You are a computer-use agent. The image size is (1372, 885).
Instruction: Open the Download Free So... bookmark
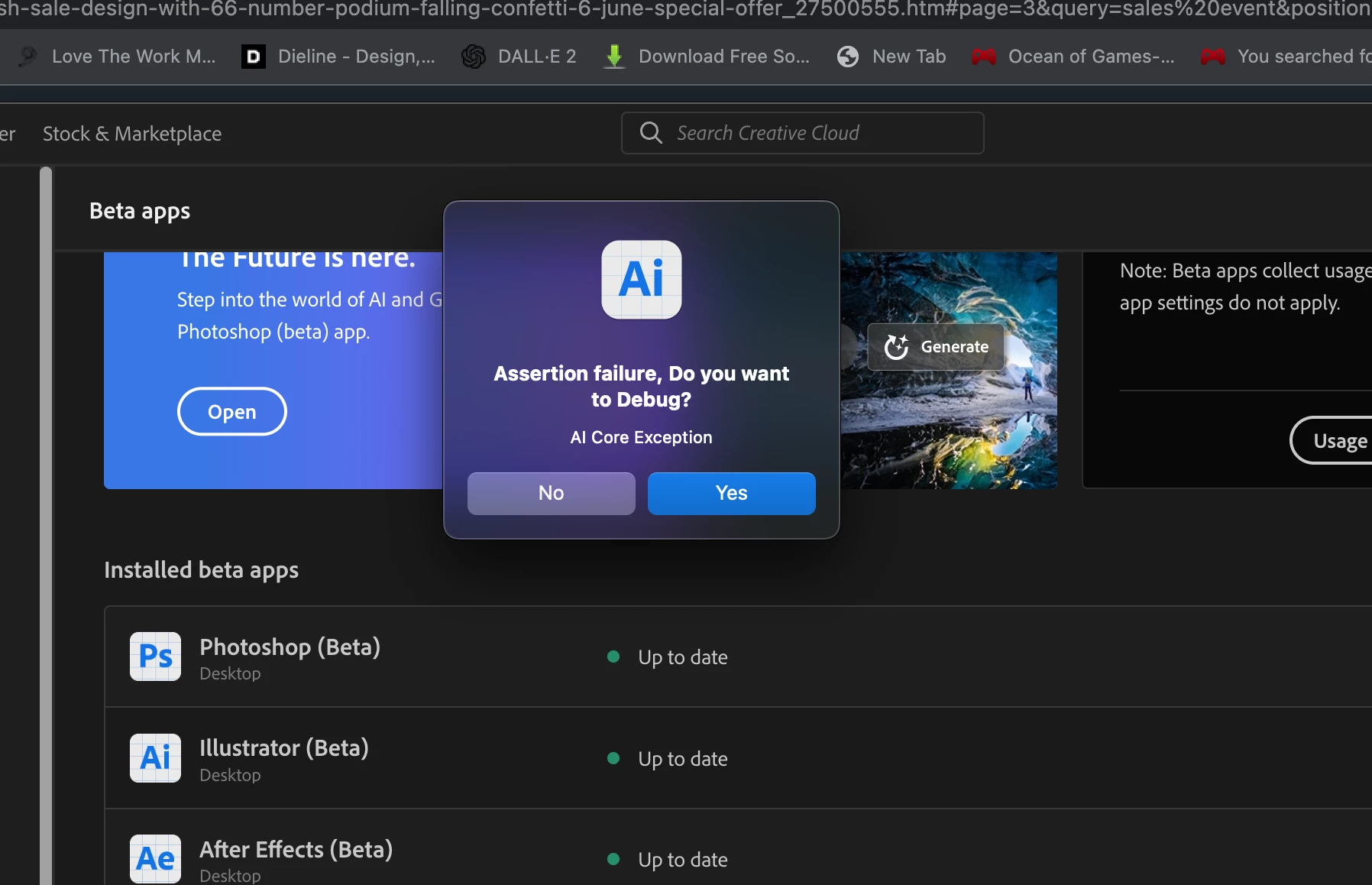coord(707,57)
